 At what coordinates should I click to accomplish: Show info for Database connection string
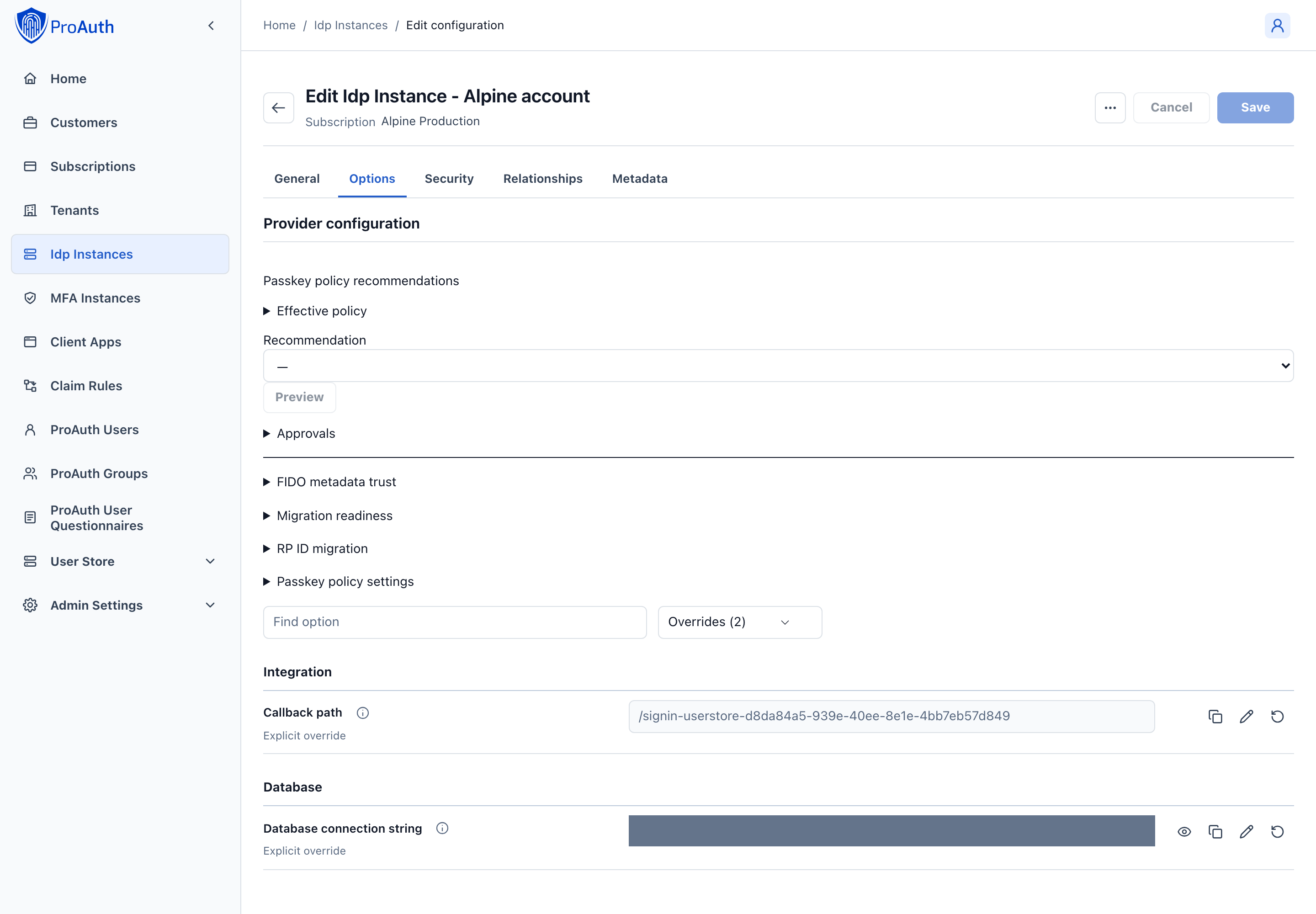tap(442, 828)
